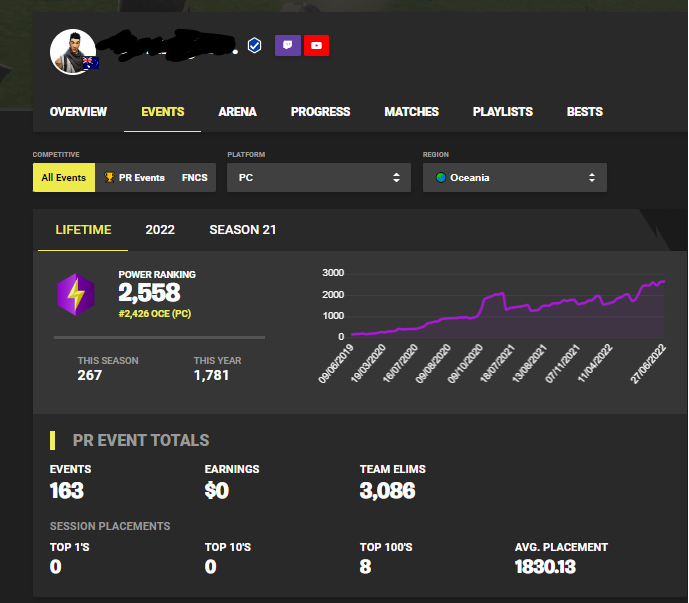Click the This Season value 267
This screenshot has width=689, height=603.
click(x=90, y=375)
